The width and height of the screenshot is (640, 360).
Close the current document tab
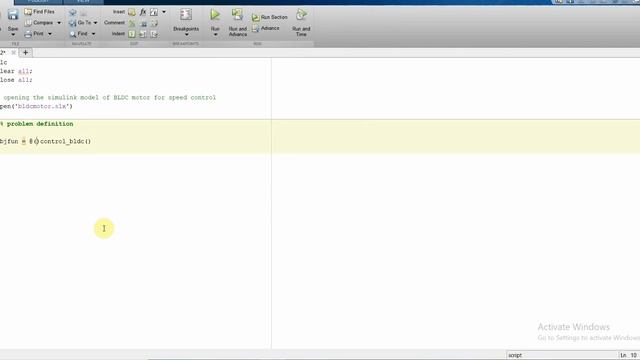[13, 53]
